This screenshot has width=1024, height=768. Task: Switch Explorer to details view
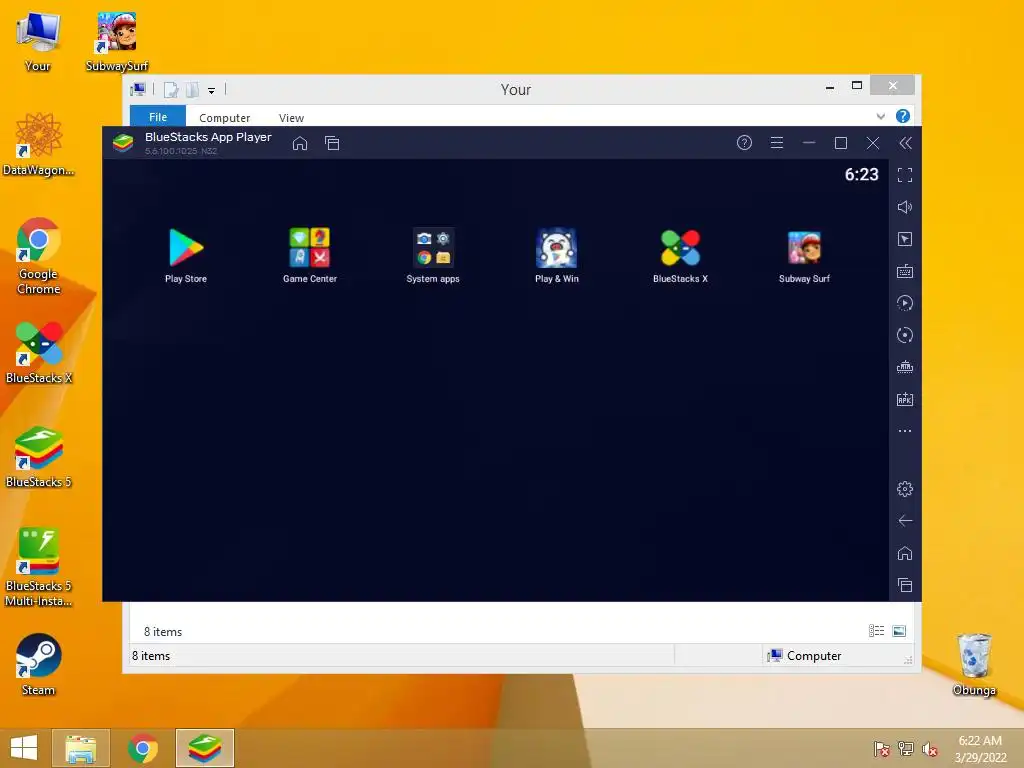pyautogui.click(x=876, y=631)
